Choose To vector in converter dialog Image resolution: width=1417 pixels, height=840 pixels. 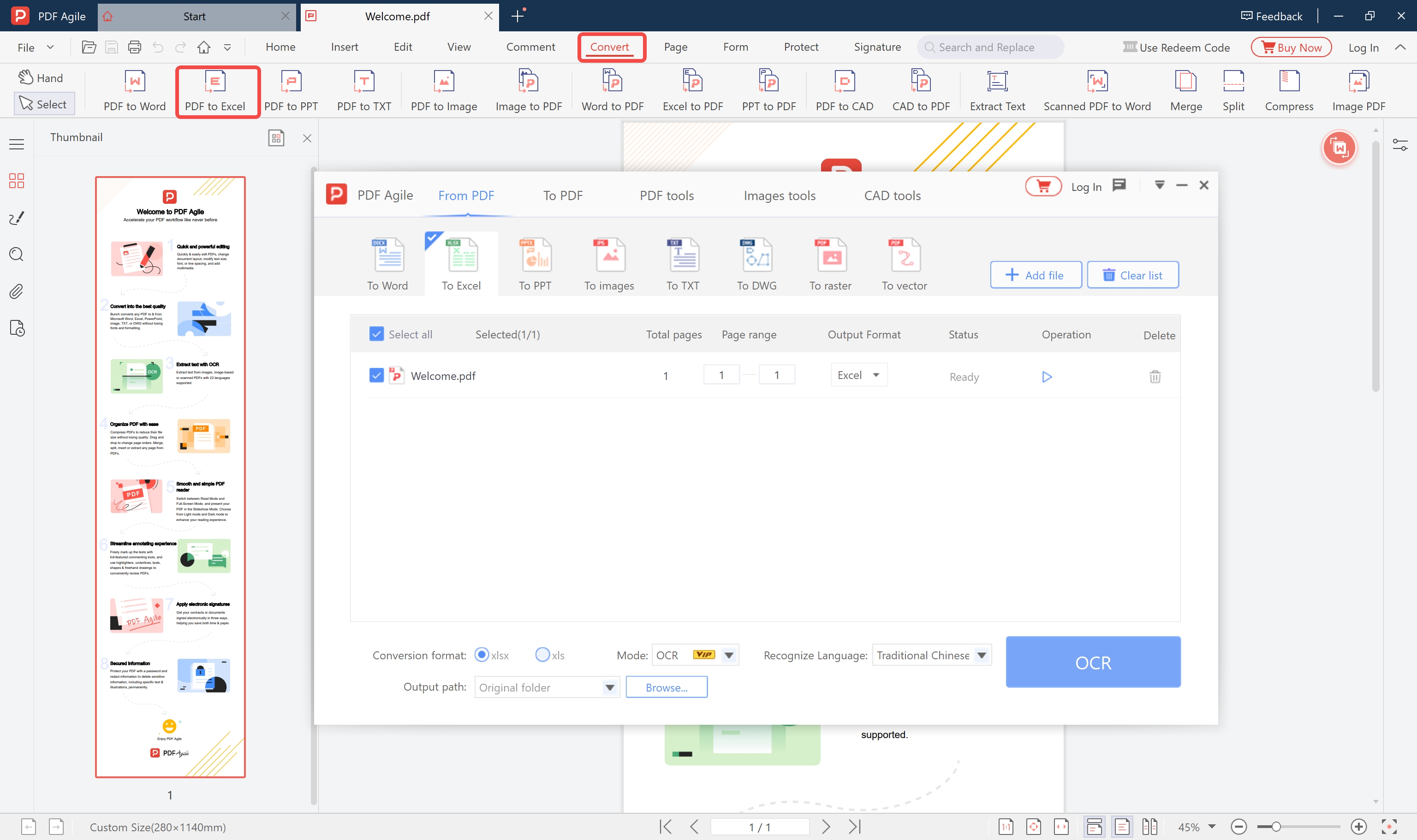[x=905, y=264]
